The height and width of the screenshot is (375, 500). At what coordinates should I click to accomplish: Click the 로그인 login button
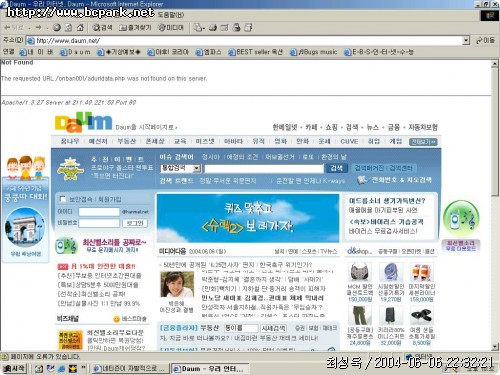coord(135,223)
